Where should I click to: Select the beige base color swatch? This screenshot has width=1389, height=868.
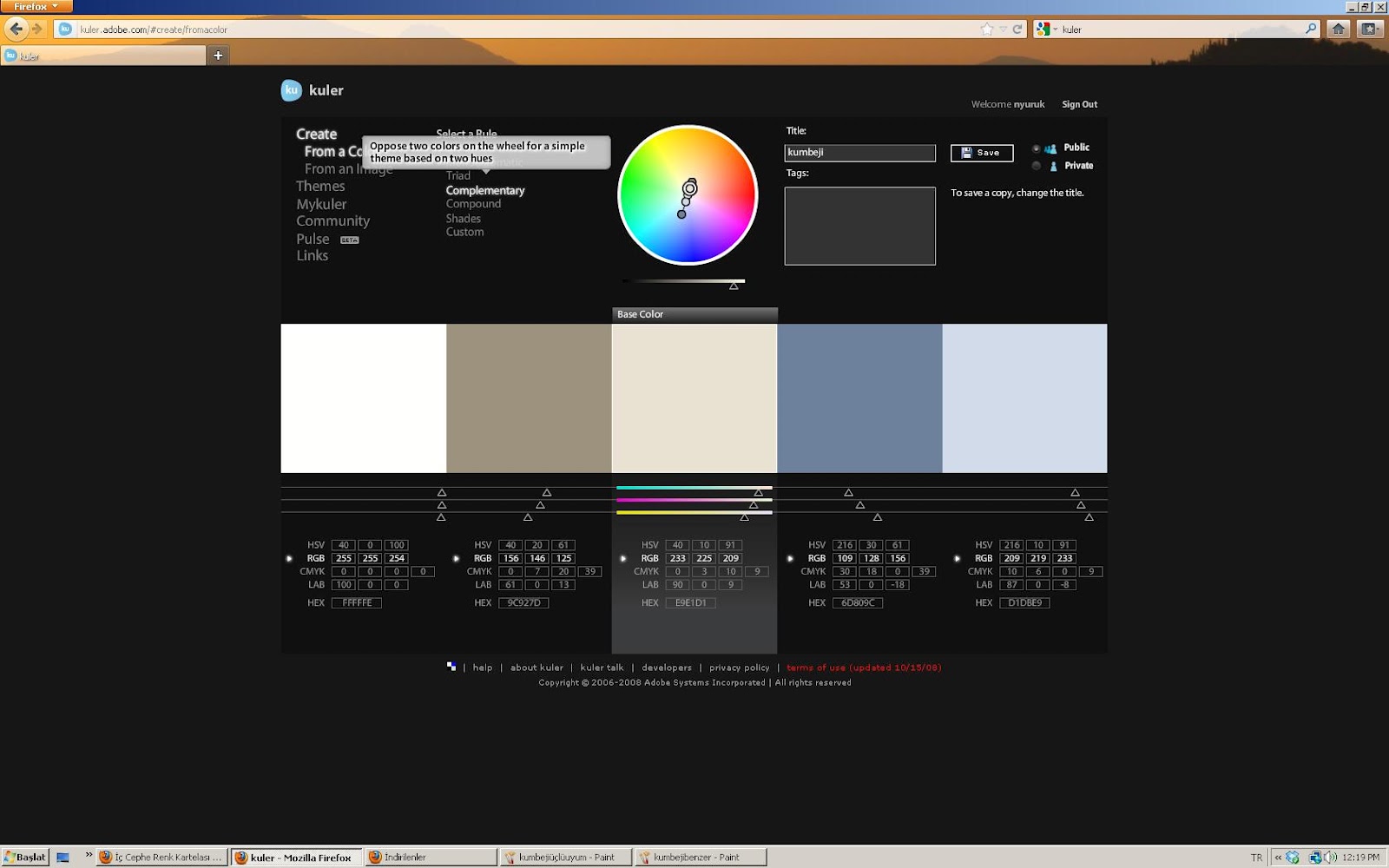tap(694, 398)
